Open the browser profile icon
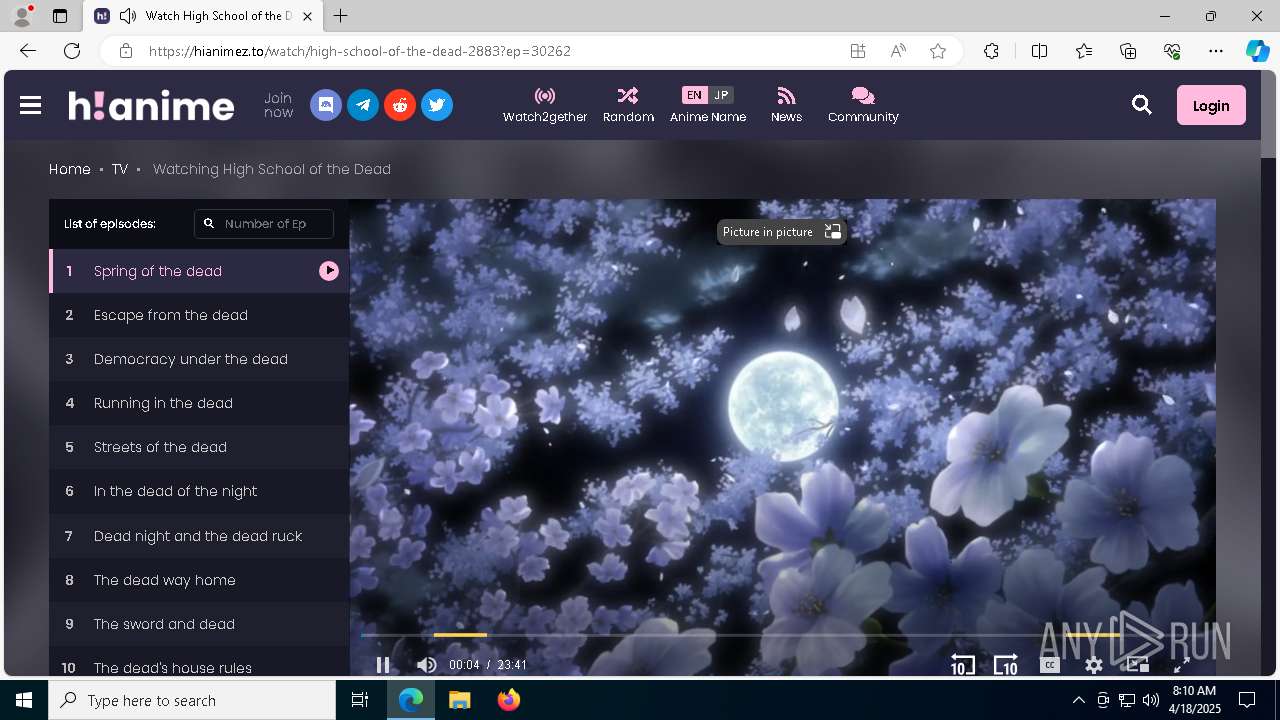1280x720 pixels. click(x=22, y=16)
